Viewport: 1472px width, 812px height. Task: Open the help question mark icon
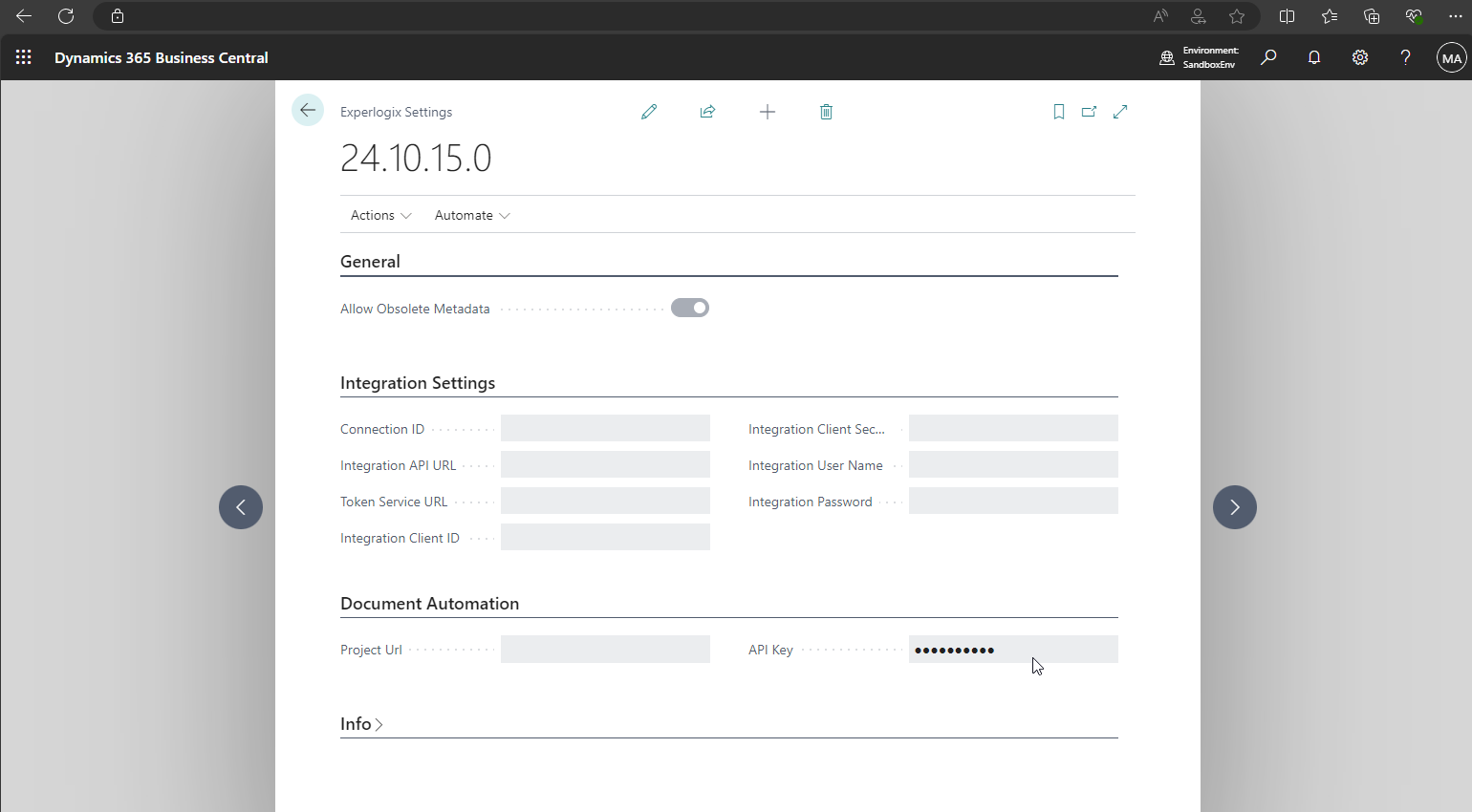(x=1405, y=57)
